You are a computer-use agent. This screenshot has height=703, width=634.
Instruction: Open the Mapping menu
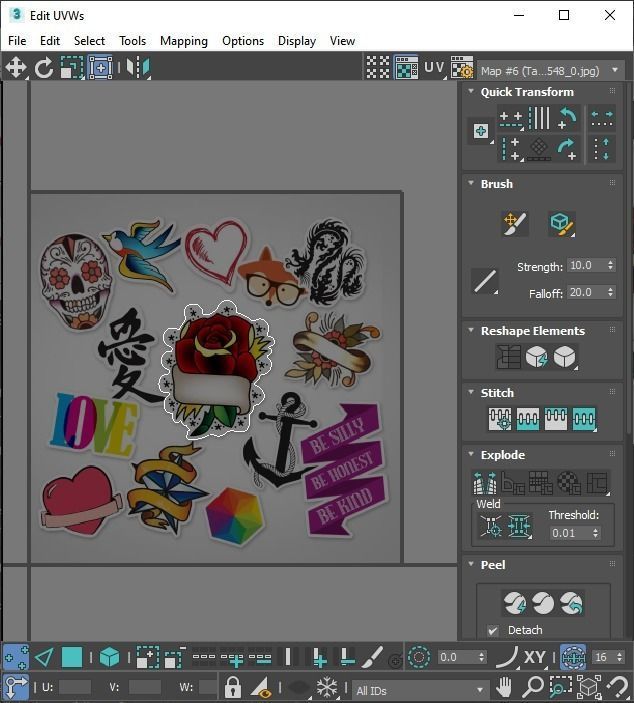[184, 41]
